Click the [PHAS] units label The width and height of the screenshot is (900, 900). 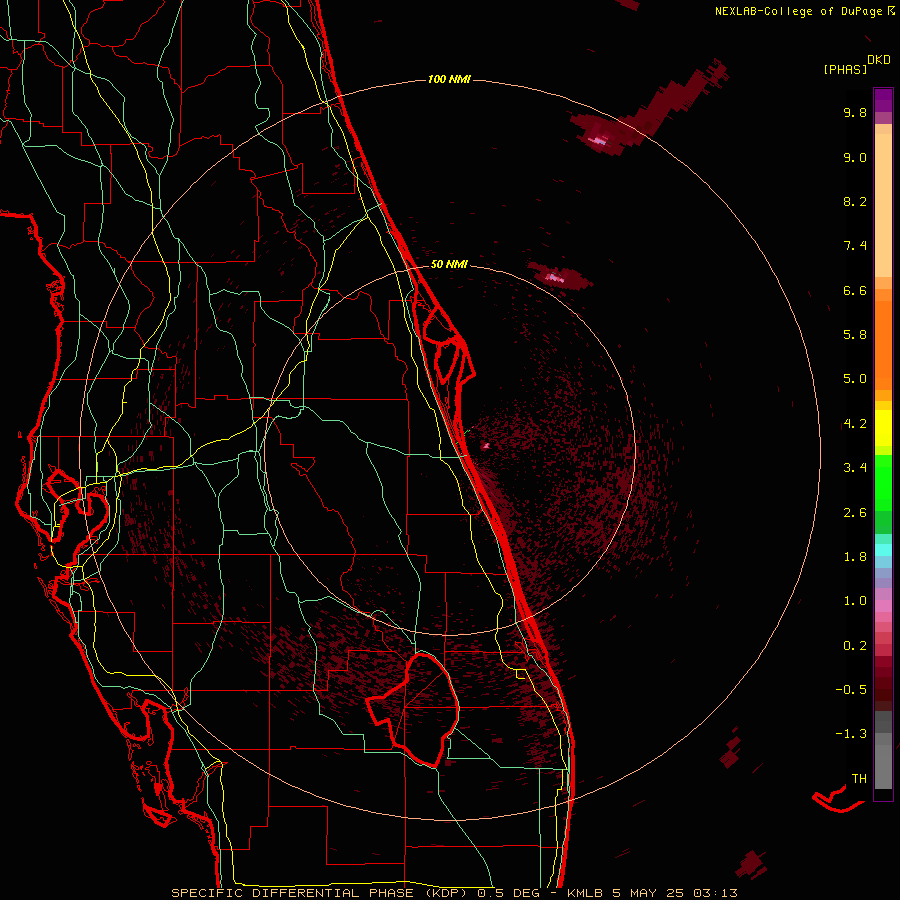coord(845,69)
